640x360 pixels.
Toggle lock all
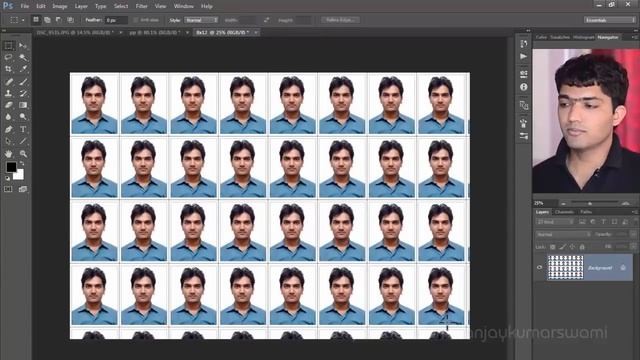582,247
